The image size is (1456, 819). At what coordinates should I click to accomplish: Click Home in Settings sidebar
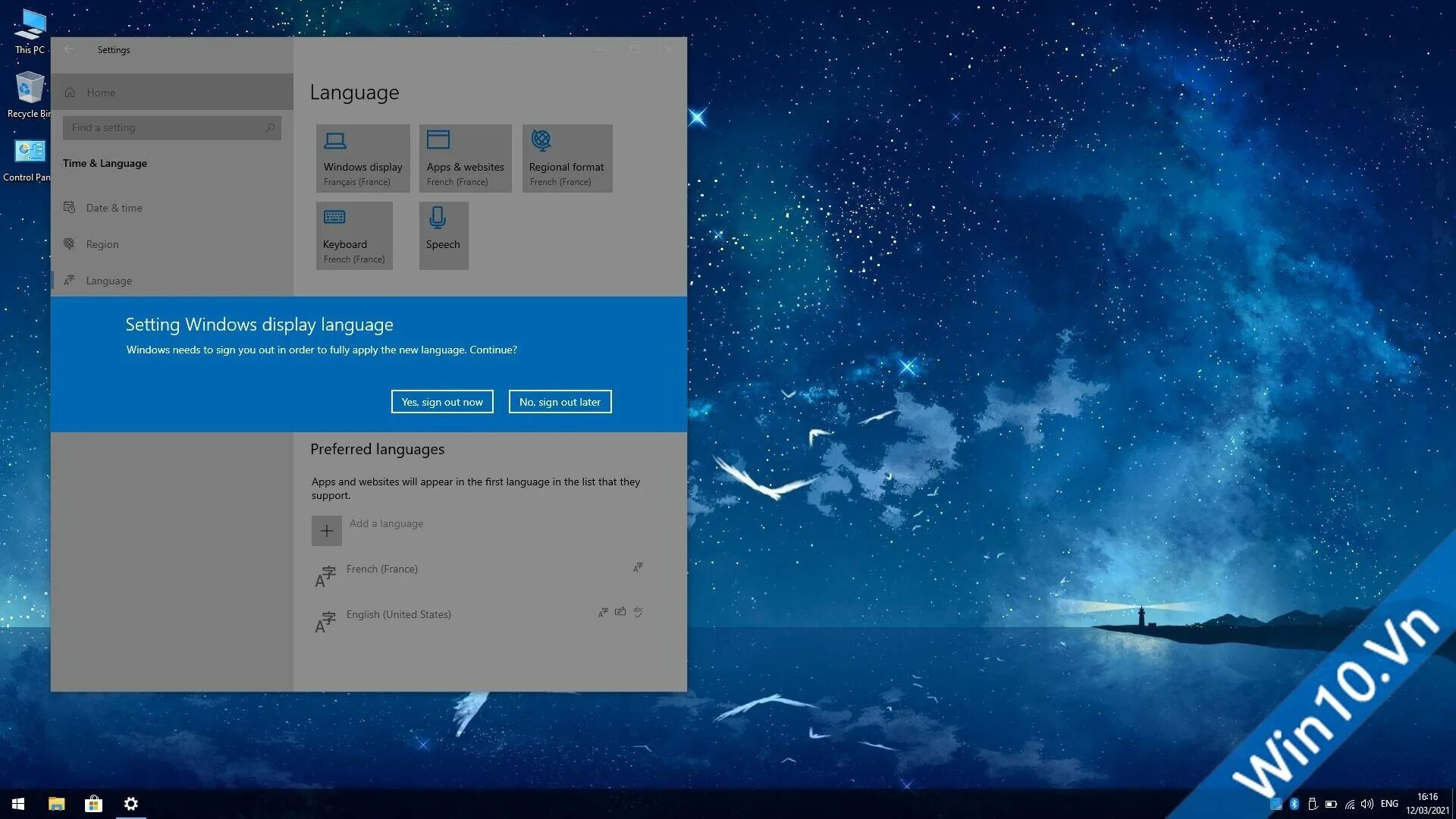pyautogui.click(x=101, y=93)
